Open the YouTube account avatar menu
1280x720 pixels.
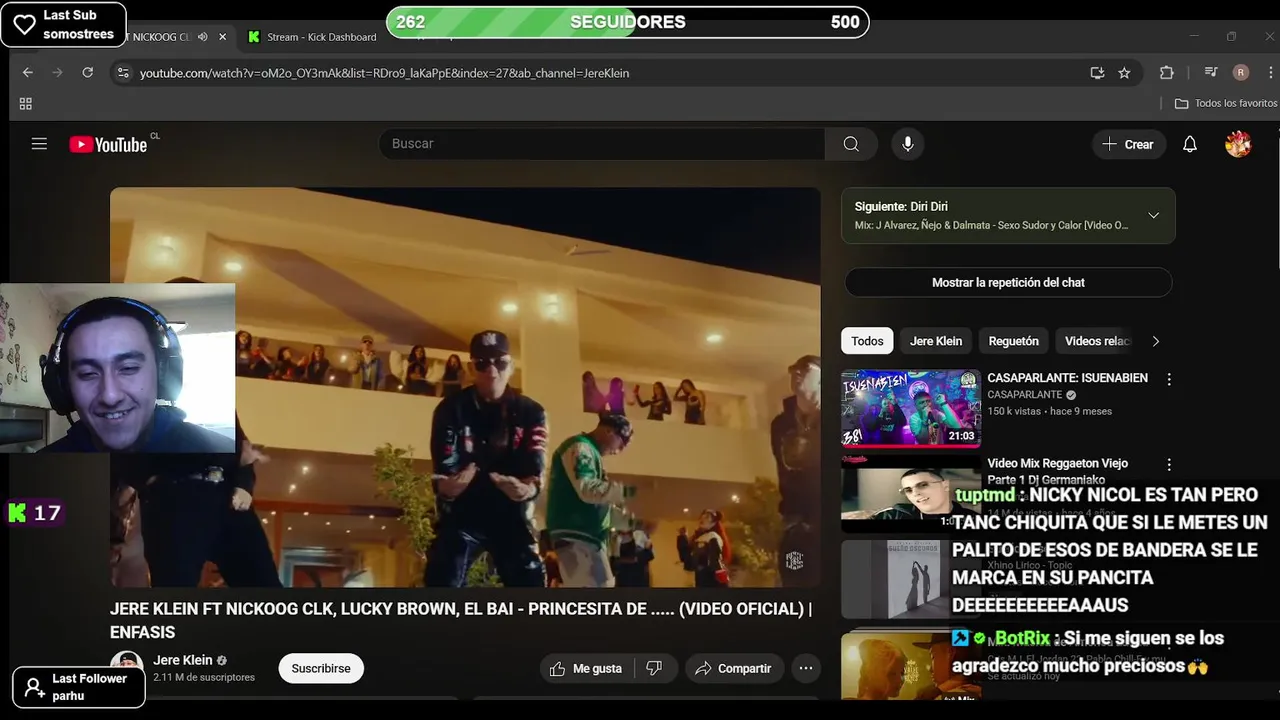click(x=1238, y=144)
